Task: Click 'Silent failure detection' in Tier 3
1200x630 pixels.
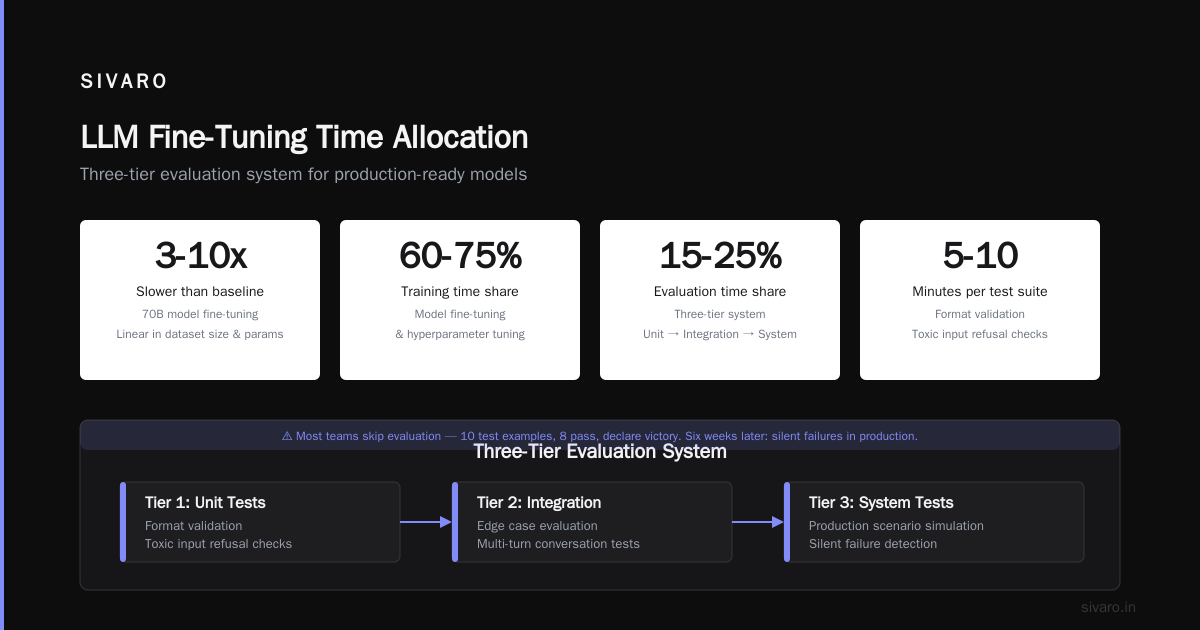Action: [873, 544]
